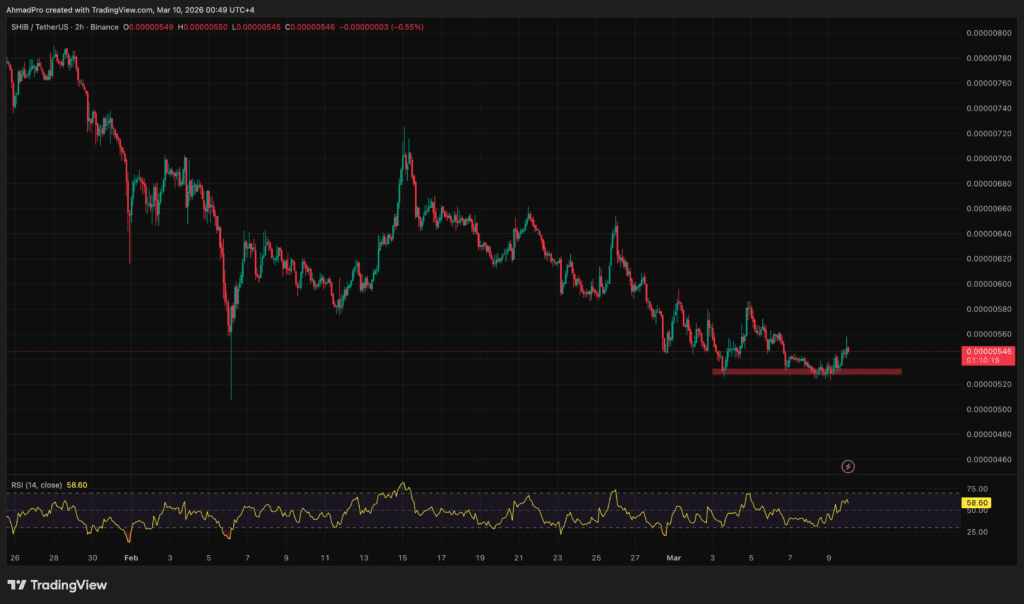1024x604 pixels.
Task: Click the TradingView logo mark
Action: [17, 585]
